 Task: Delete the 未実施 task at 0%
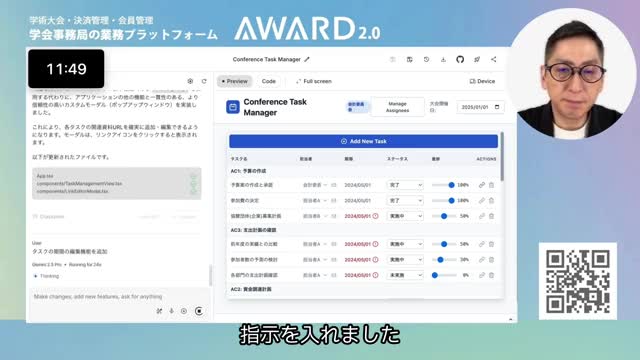coord(491,275)
